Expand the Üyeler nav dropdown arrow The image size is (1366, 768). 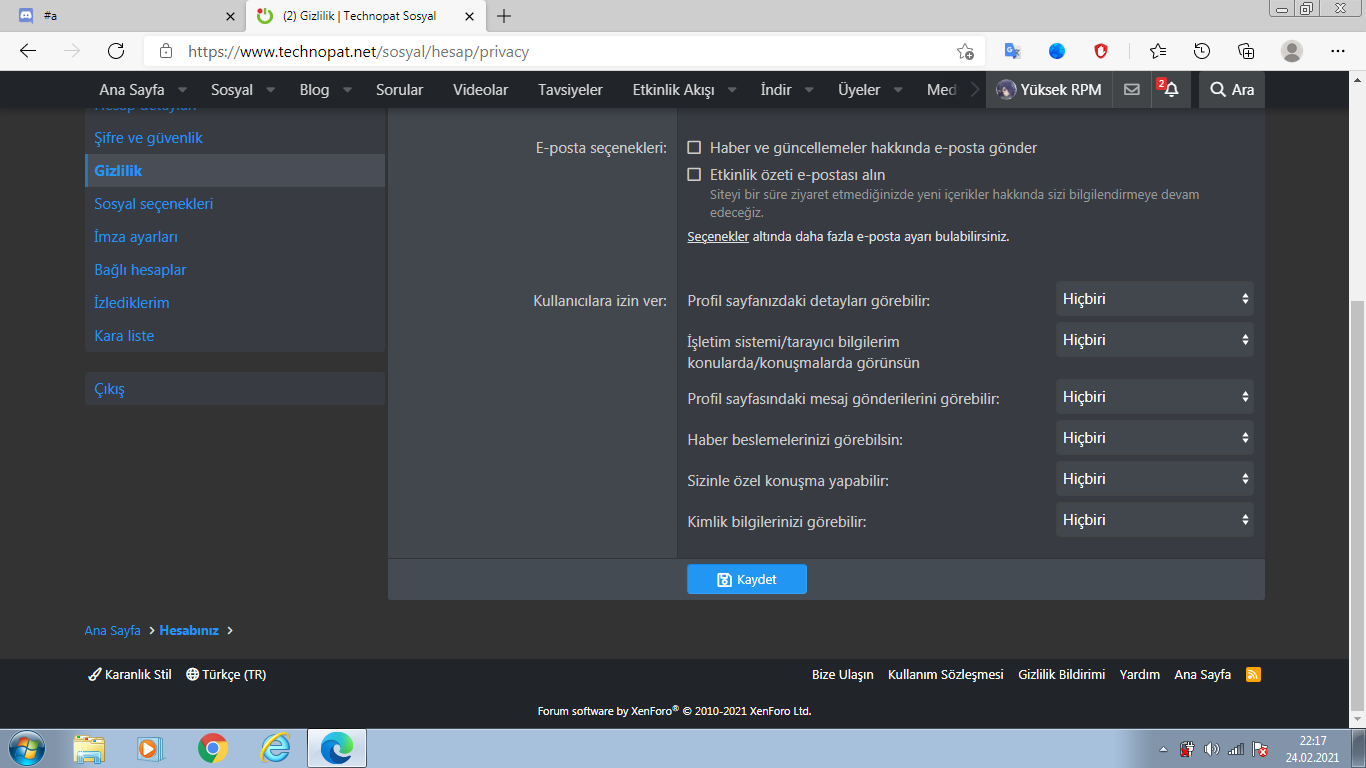[x=898, y=90]
